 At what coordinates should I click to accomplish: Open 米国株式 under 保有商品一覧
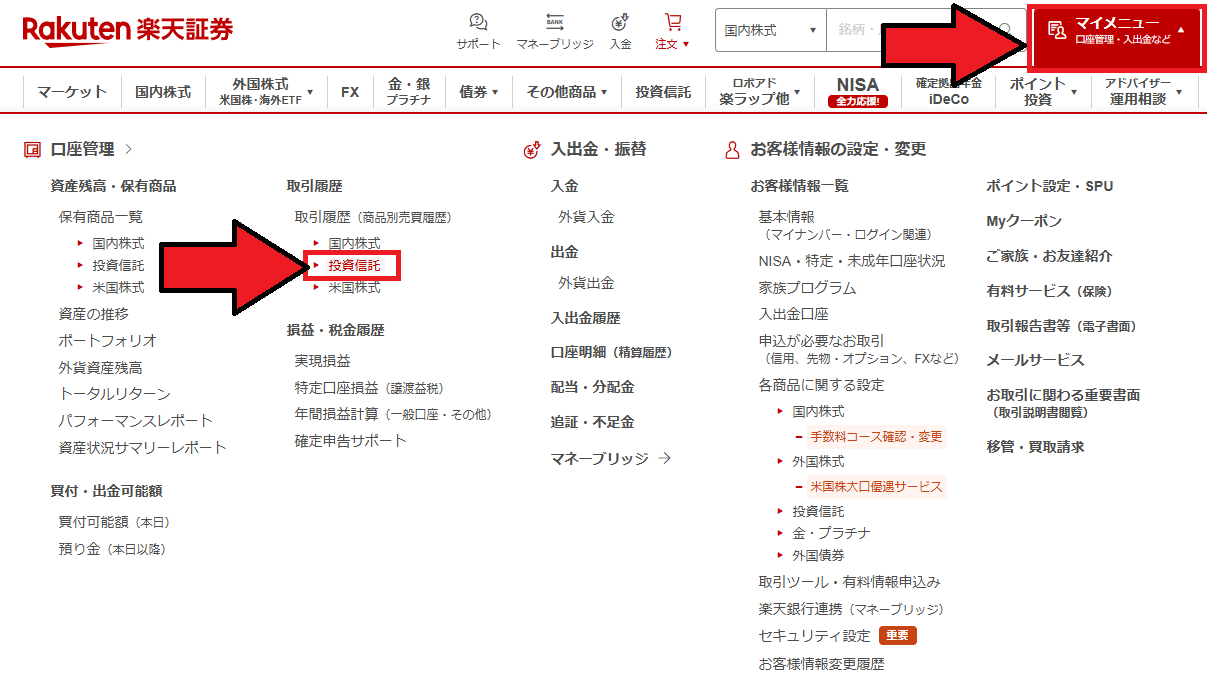[118, 287]
